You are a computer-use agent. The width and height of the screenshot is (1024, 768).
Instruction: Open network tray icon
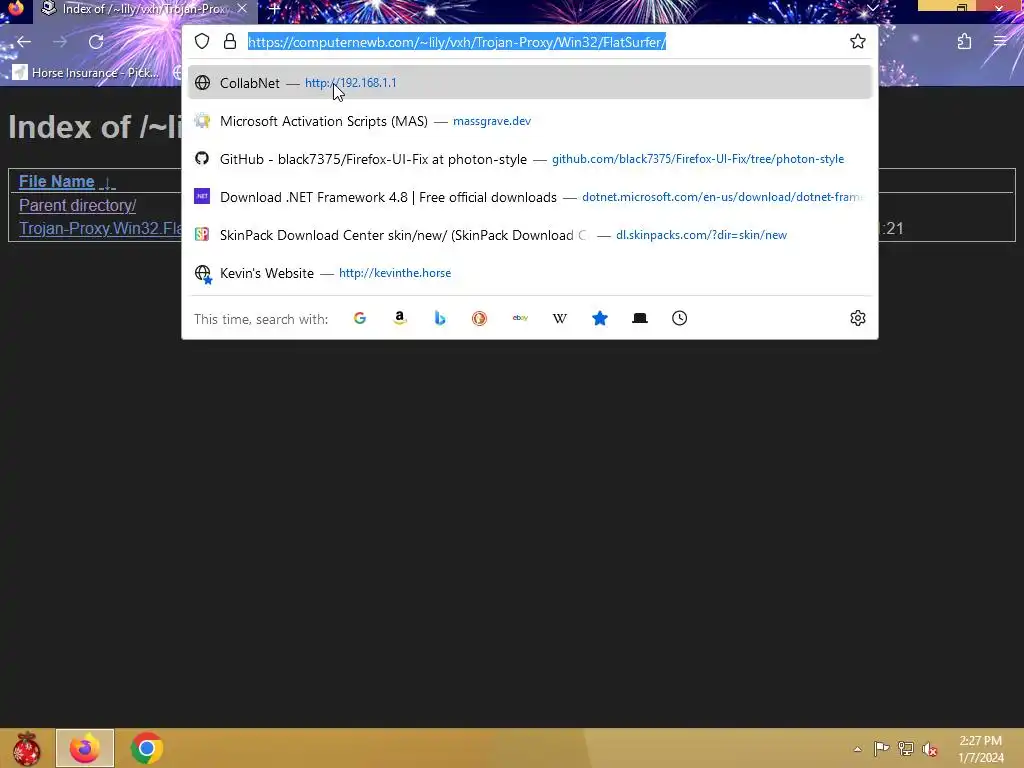[x=905, y=748]
